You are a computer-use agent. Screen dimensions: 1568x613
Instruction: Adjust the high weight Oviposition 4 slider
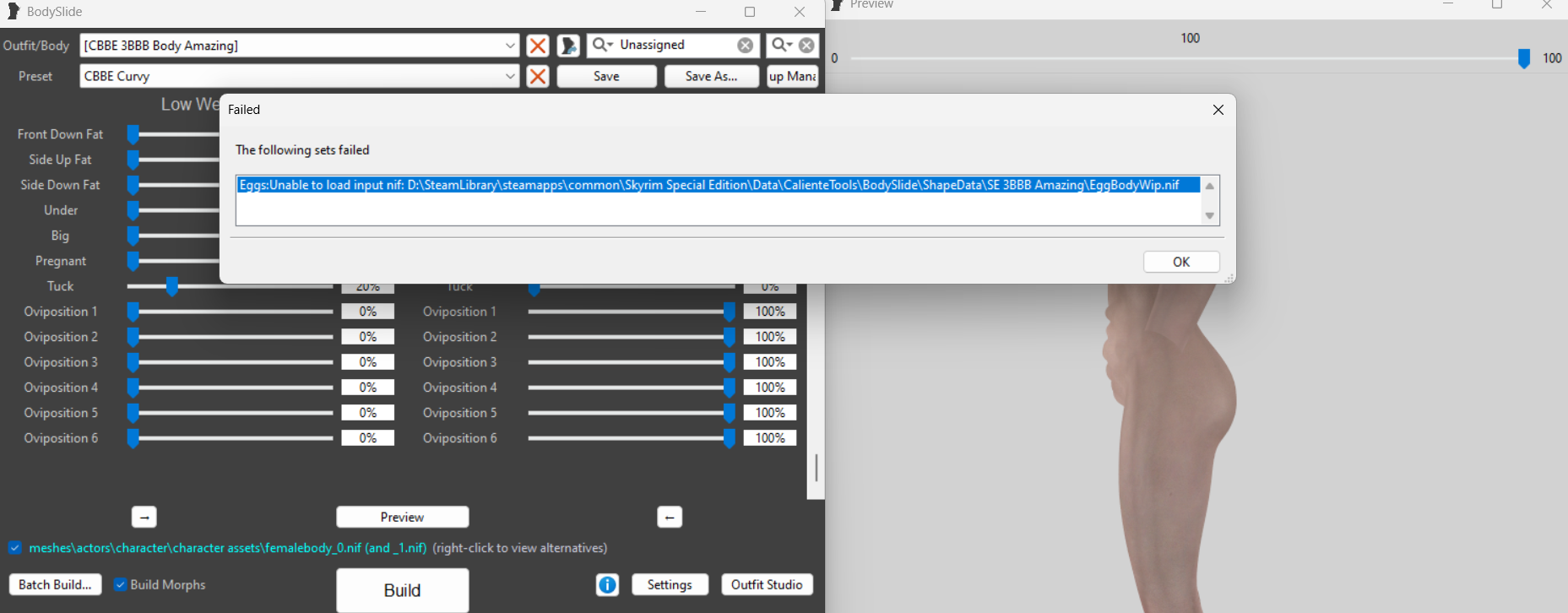729,388
